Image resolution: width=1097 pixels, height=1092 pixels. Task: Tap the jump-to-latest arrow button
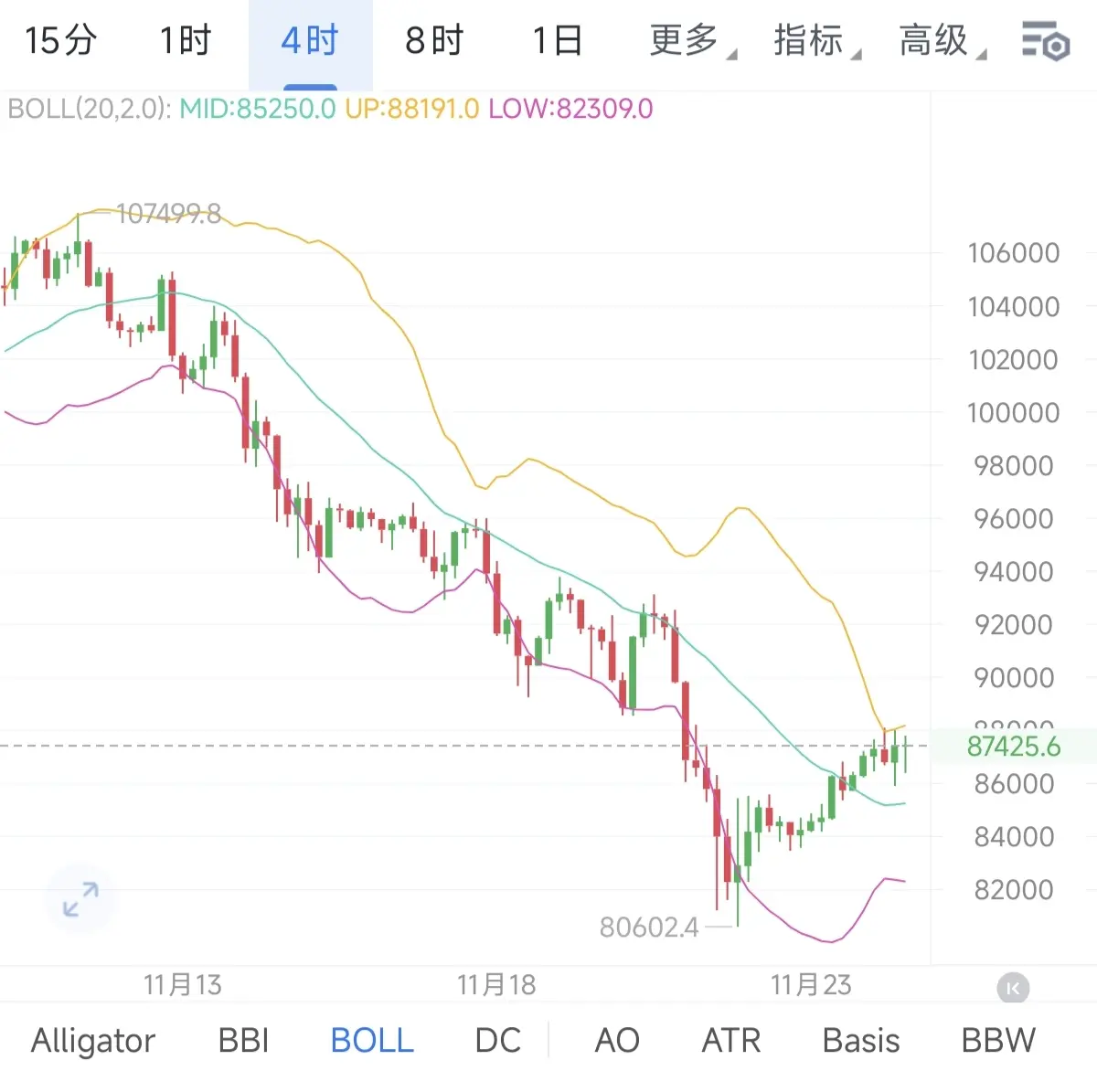coord(1013,988)
